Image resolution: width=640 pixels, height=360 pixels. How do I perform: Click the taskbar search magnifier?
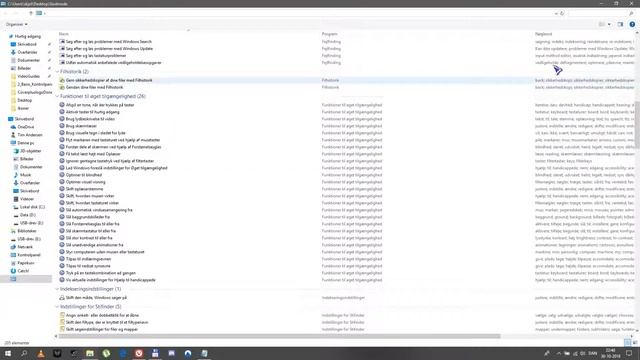click(24, 353)
